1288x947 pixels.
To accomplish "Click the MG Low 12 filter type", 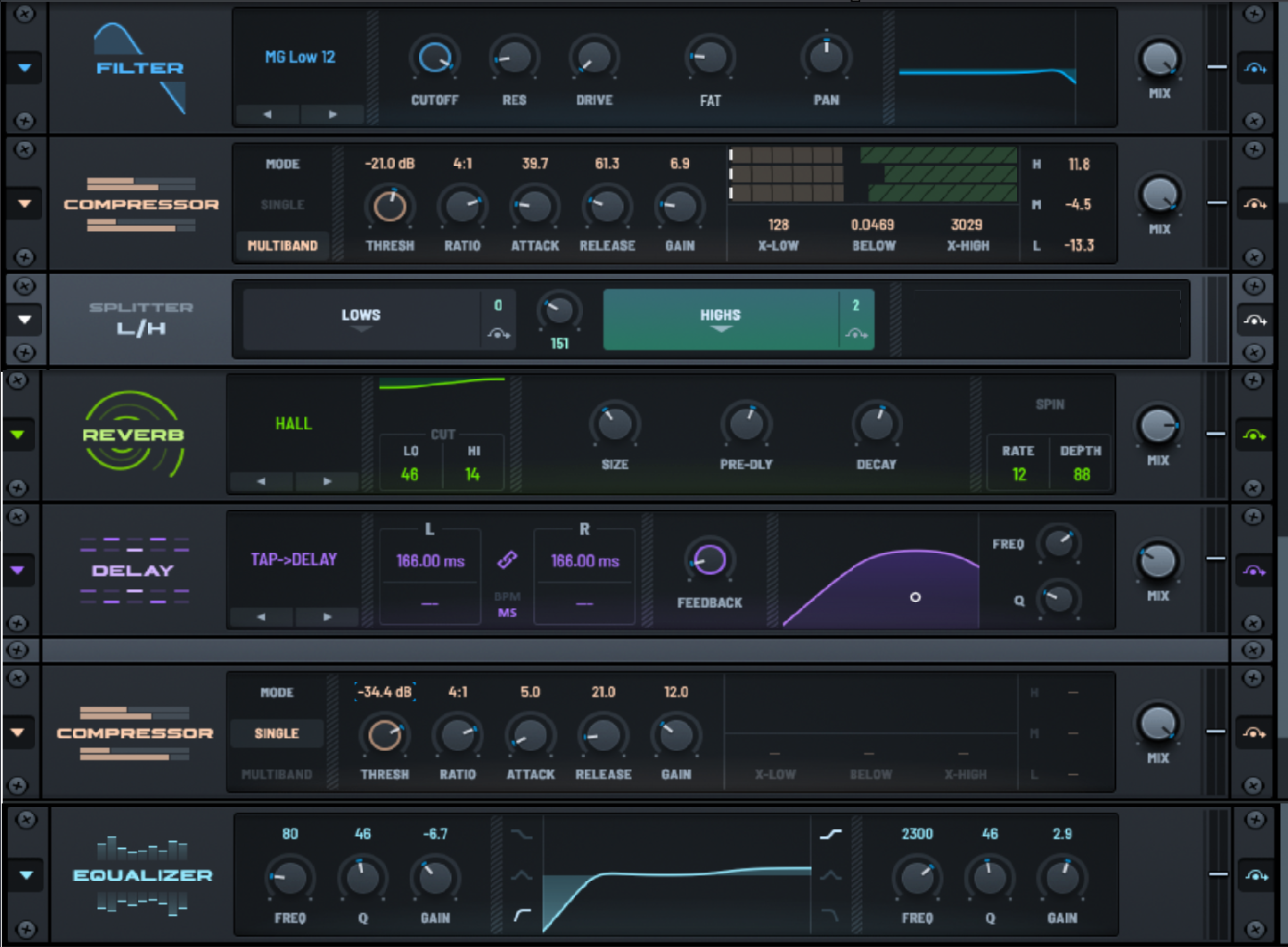I will pos(299,57).
